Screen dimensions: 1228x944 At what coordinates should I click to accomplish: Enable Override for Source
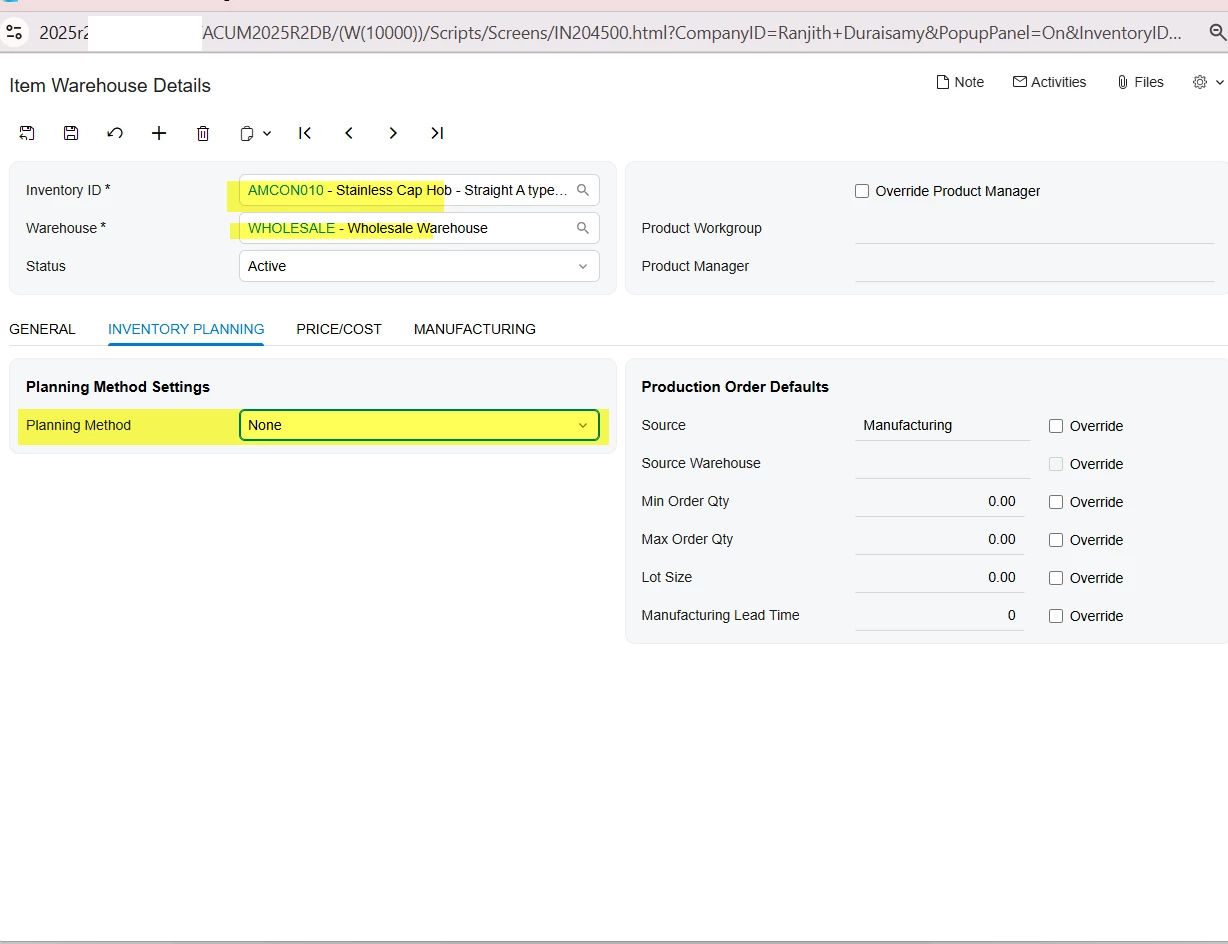tap(1056, 426)
